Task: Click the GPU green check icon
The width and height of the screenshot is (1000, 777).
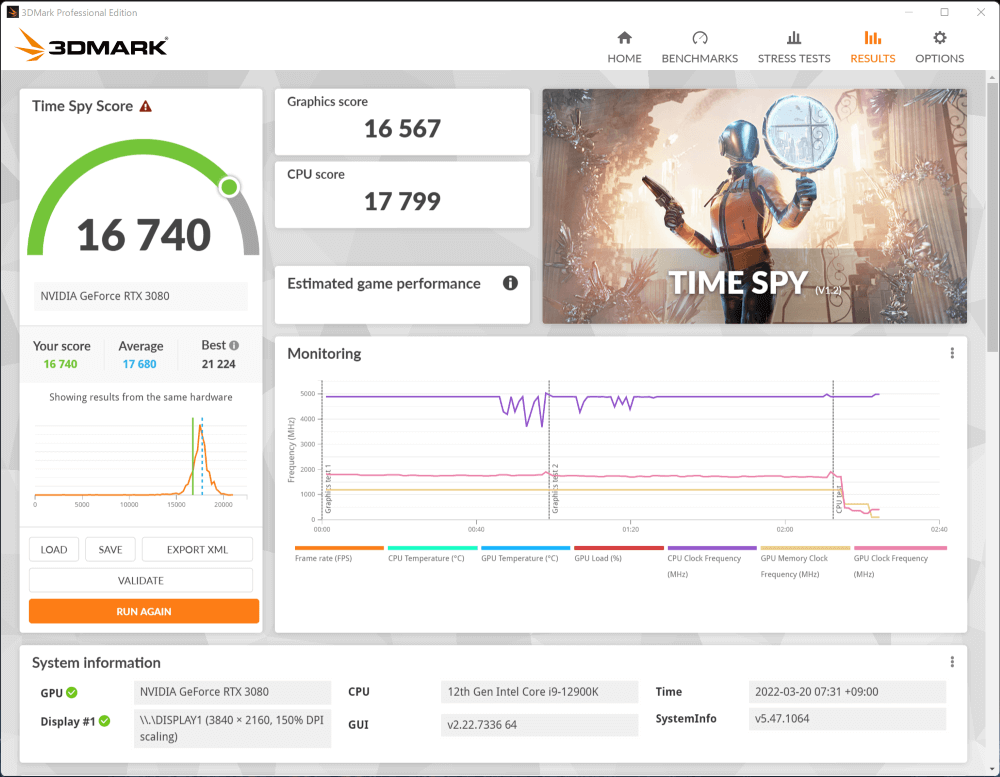Action: [x=71, y=692]
